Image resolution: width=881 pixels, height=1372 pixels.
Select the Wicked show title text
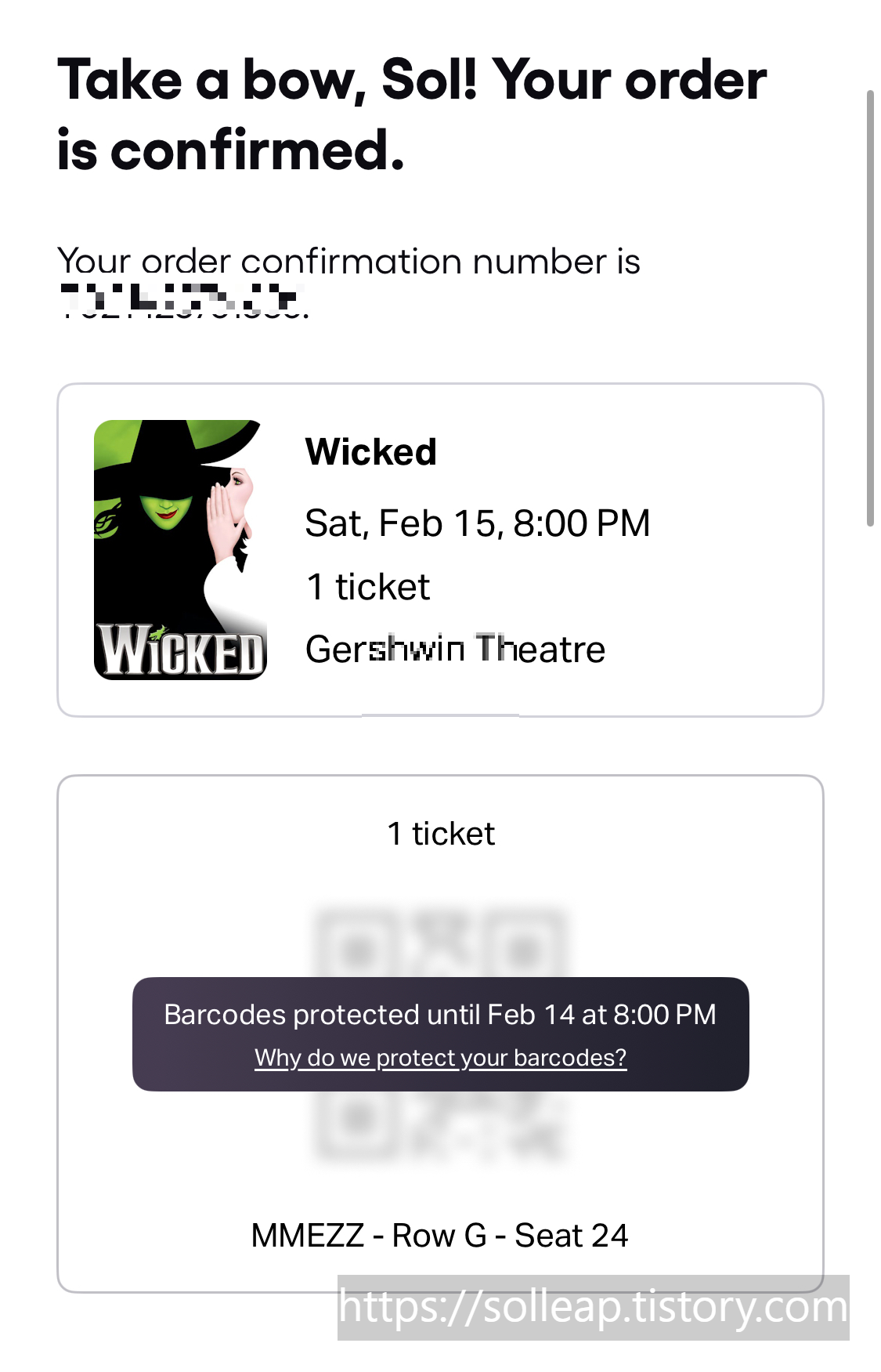(x=370, y=451)
